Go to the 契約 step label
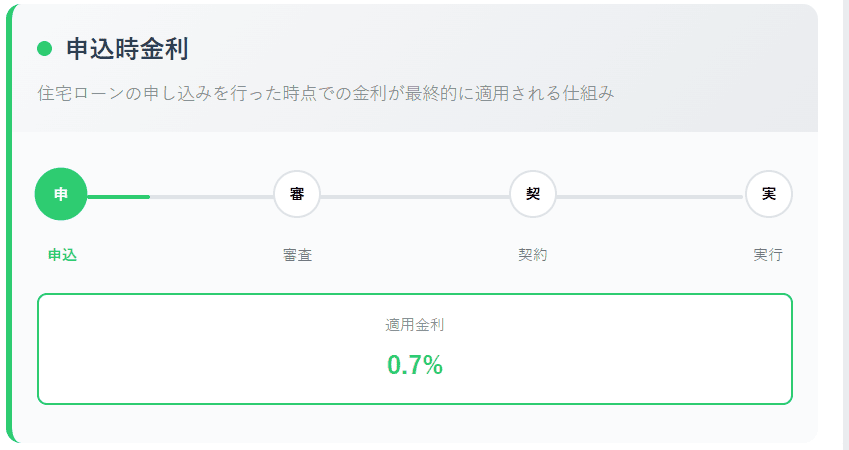This screenshot has height=450, width=849. [x=533, y=255]
